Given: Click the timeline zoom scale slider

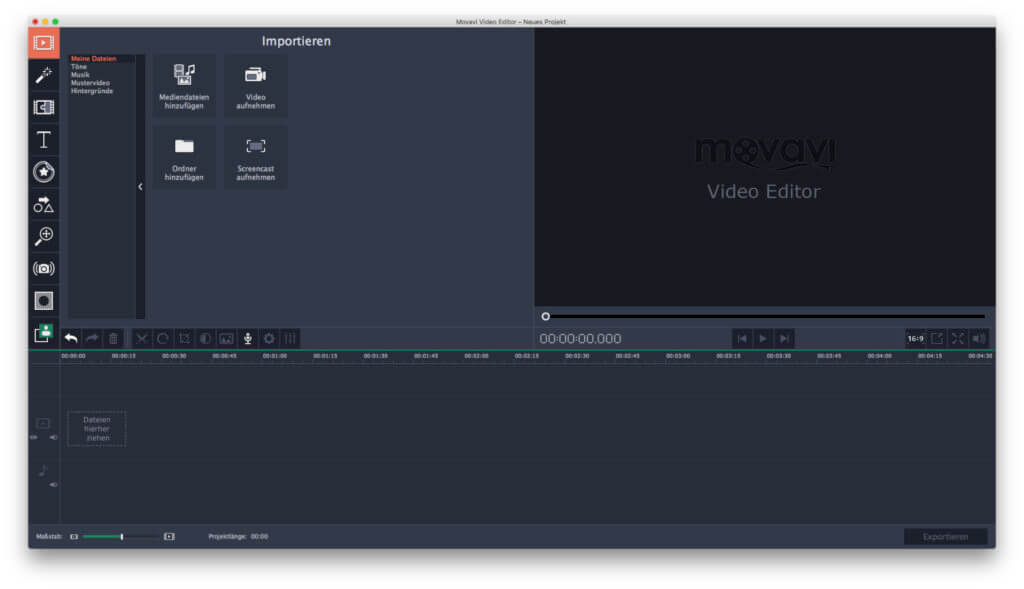Looking at the screenshot, I should point(121,537).
